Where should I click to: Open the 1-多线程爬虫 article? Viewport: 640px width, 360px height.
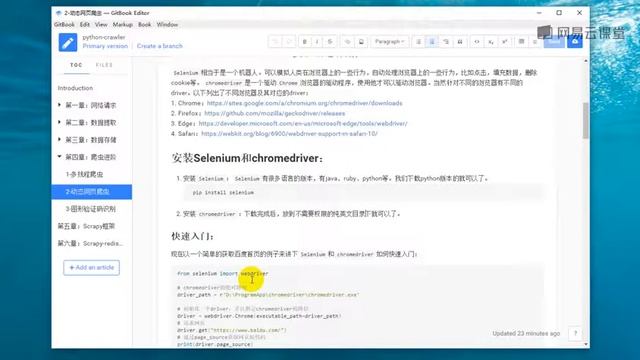pos(84,174)
